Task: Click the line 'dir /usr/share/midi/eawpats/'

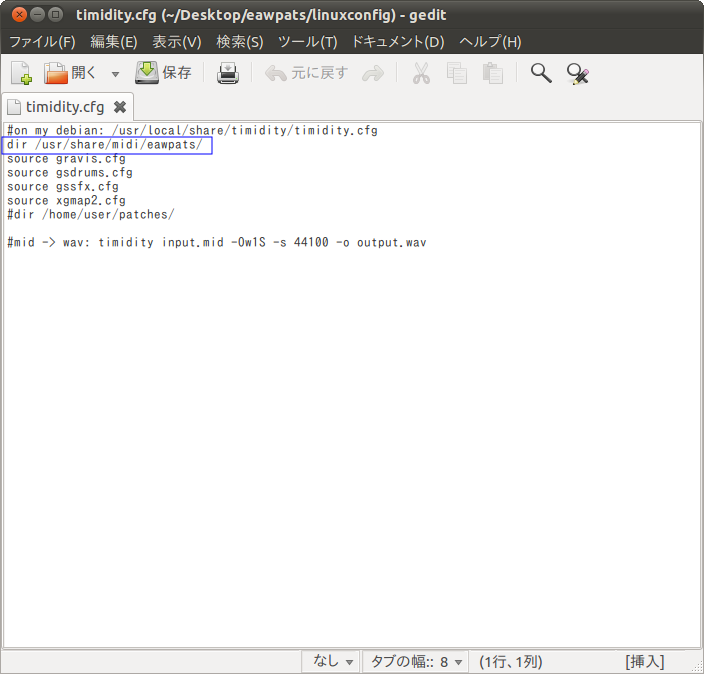Action: [x=105, y=145]
